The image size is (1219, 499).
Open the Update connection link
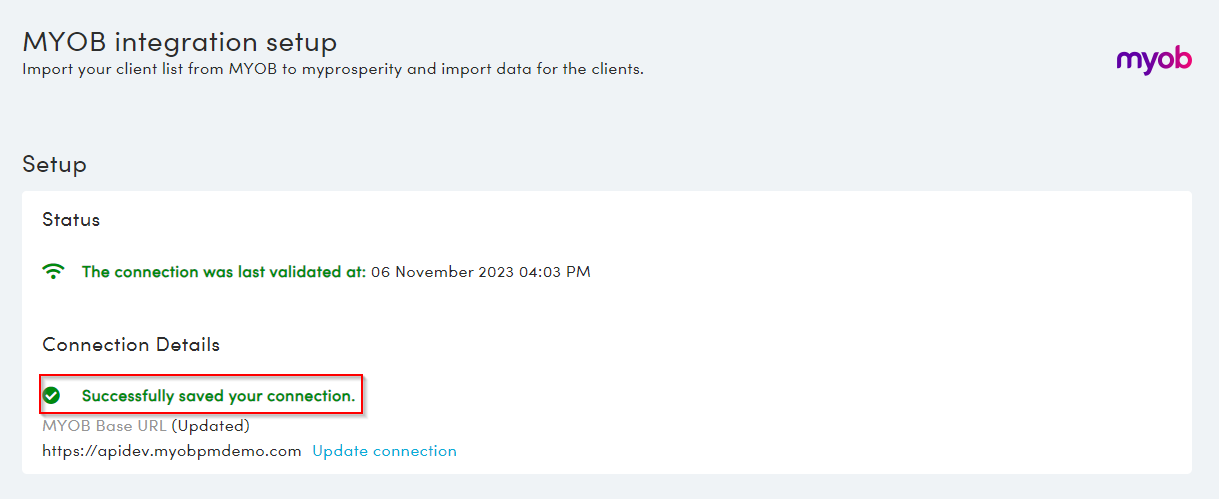point(384,451)
